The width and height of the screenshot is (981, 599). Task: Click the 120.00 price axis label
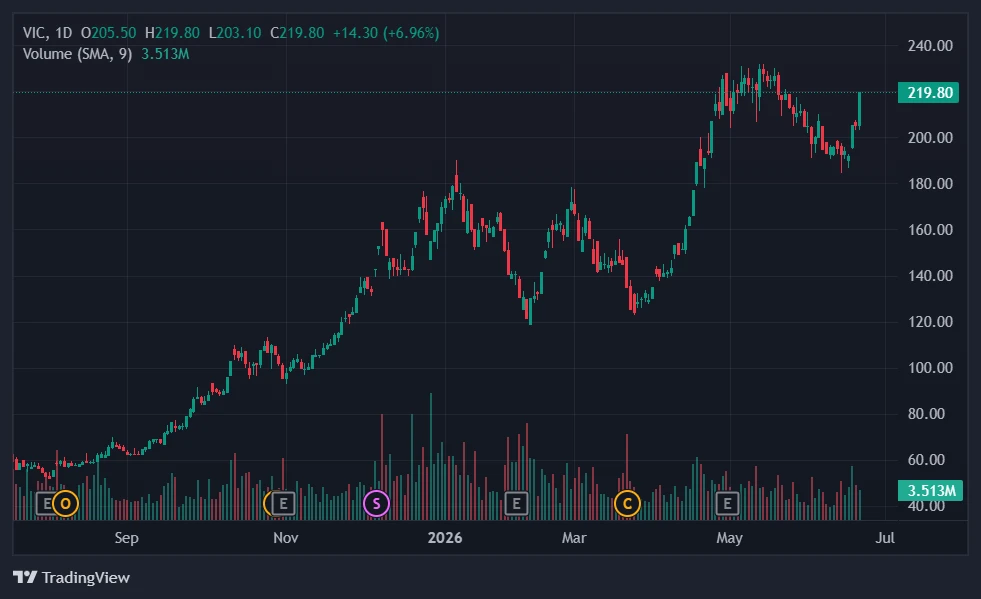click(930, 322)
